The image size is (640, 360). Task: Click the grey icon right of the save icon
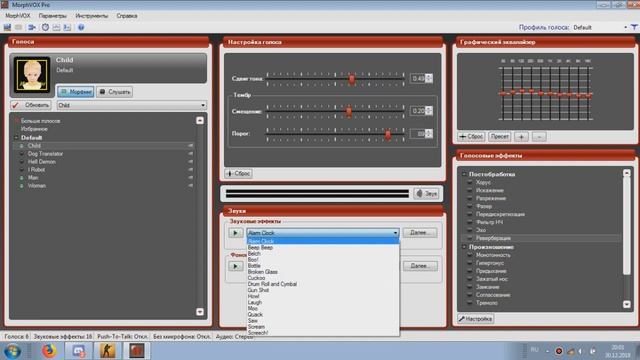tap(19, 27)
